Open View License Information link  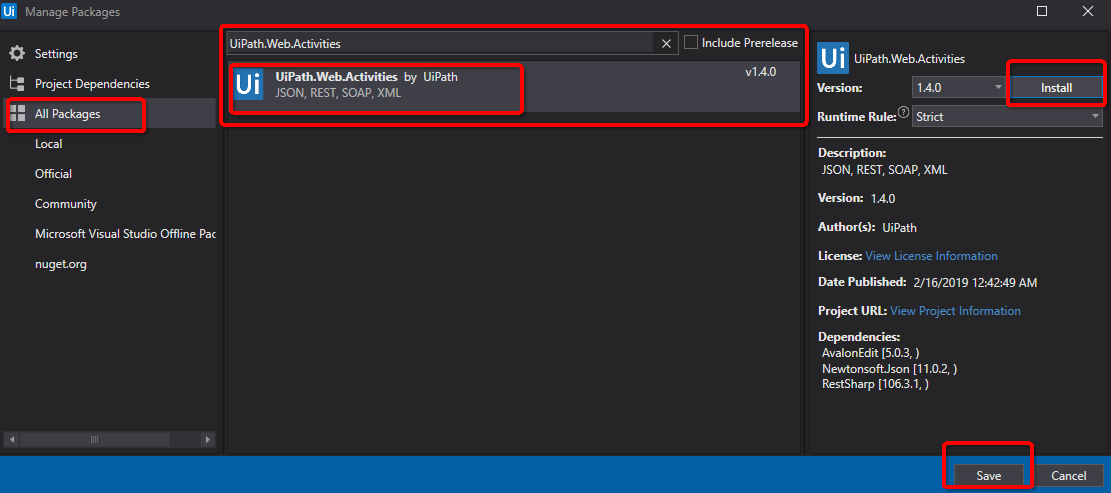pos(931,256)
